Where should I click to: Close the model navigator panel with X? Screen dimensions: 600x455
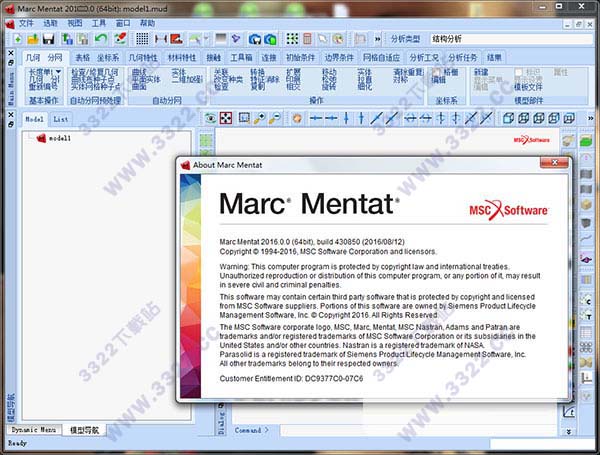tap(11, 114)
